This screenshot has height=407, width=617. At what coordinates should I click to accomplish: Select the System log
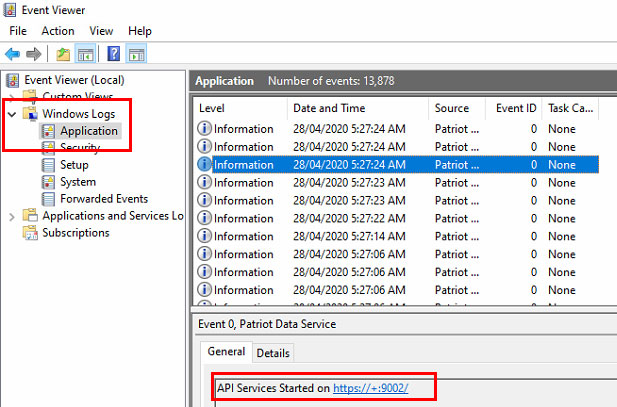click(x=78, y=182)
